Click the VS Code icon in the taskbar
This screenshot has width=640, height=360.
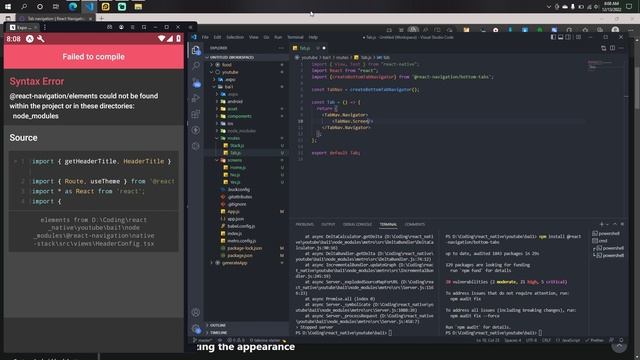tap(89, 7)
